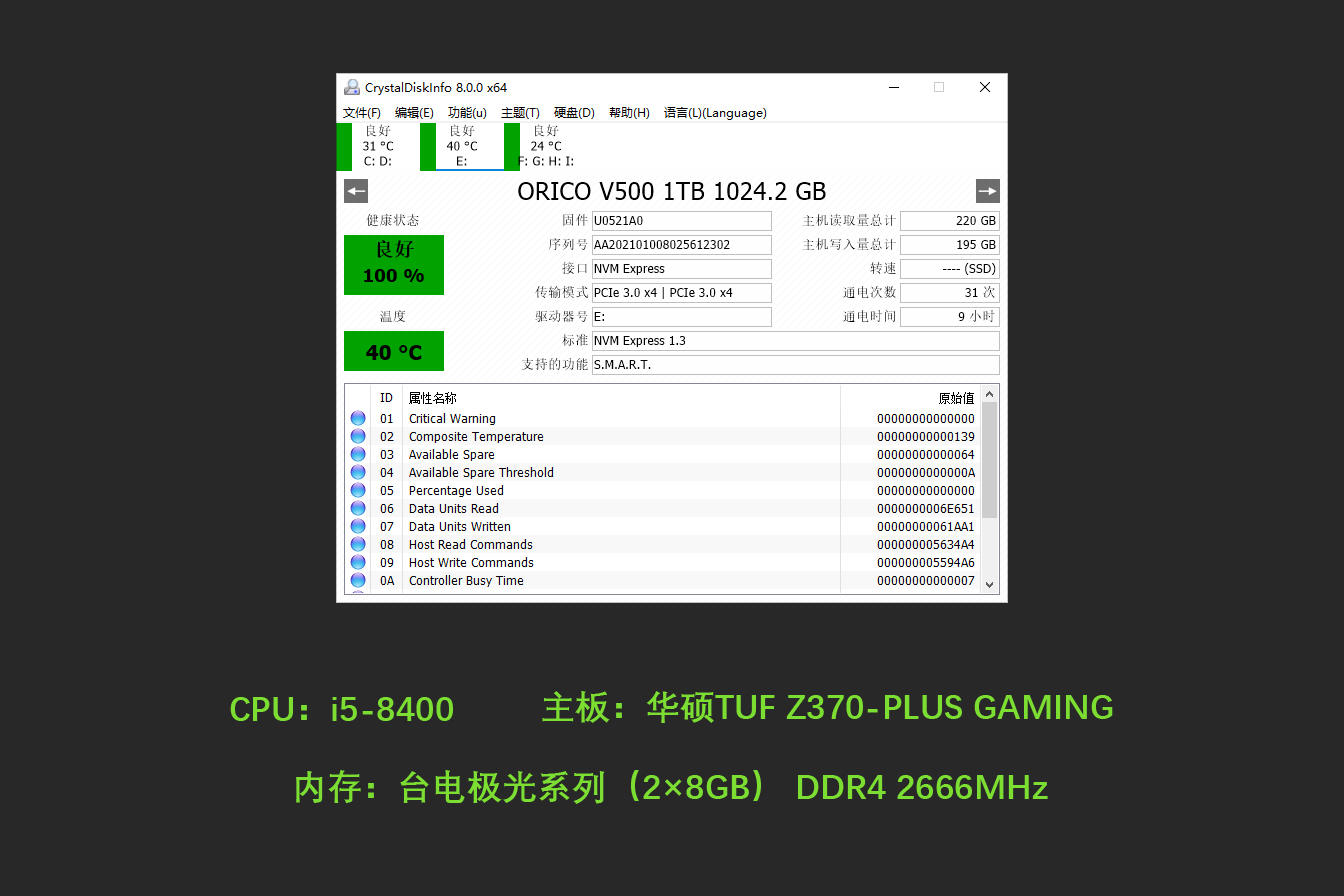
Task: Click raw value 0000000006E651
Action: point(926,509)
